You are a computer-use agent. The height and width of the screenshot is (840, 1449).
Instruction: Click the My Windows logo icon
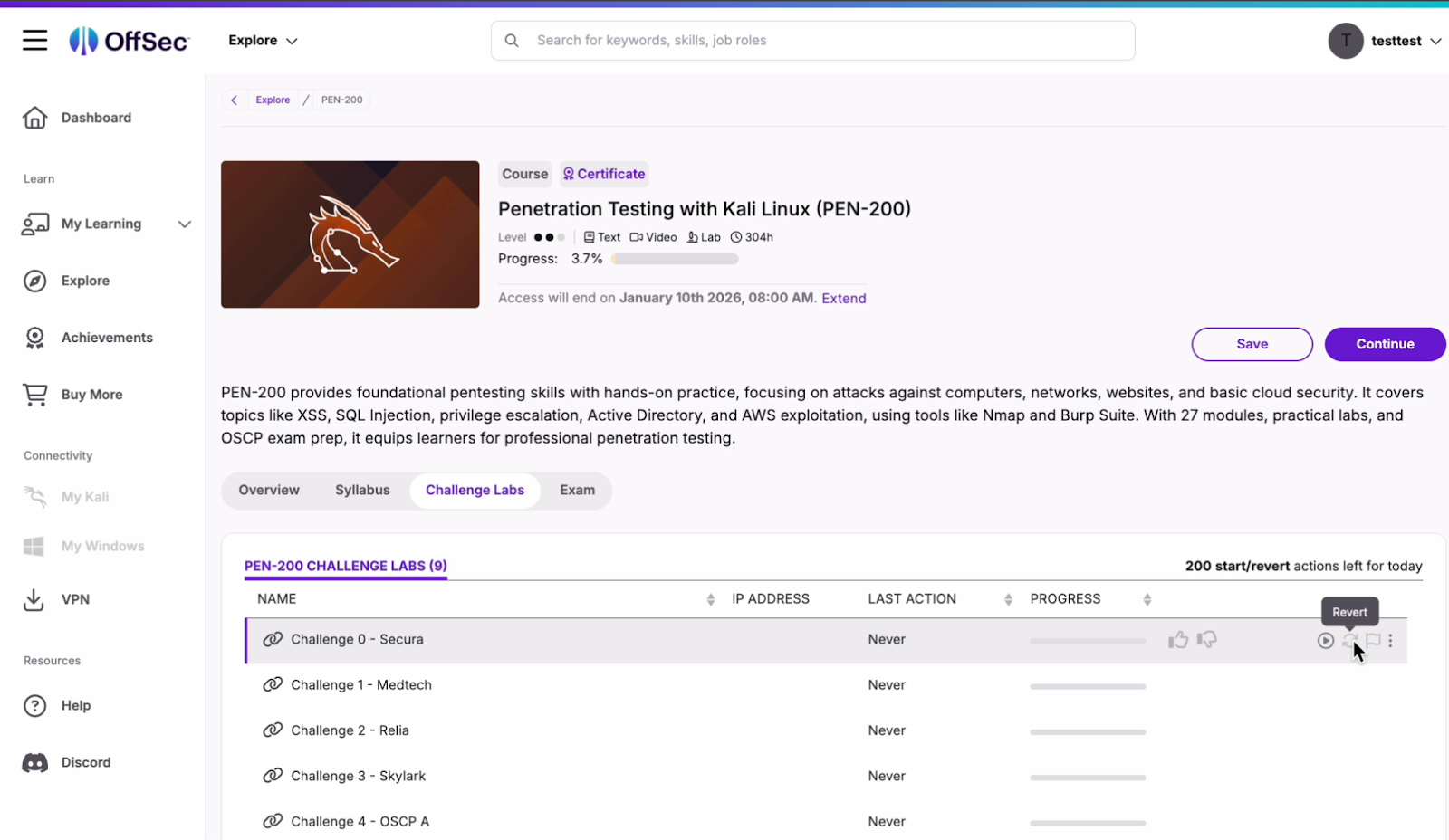click(x=34, y=546)
